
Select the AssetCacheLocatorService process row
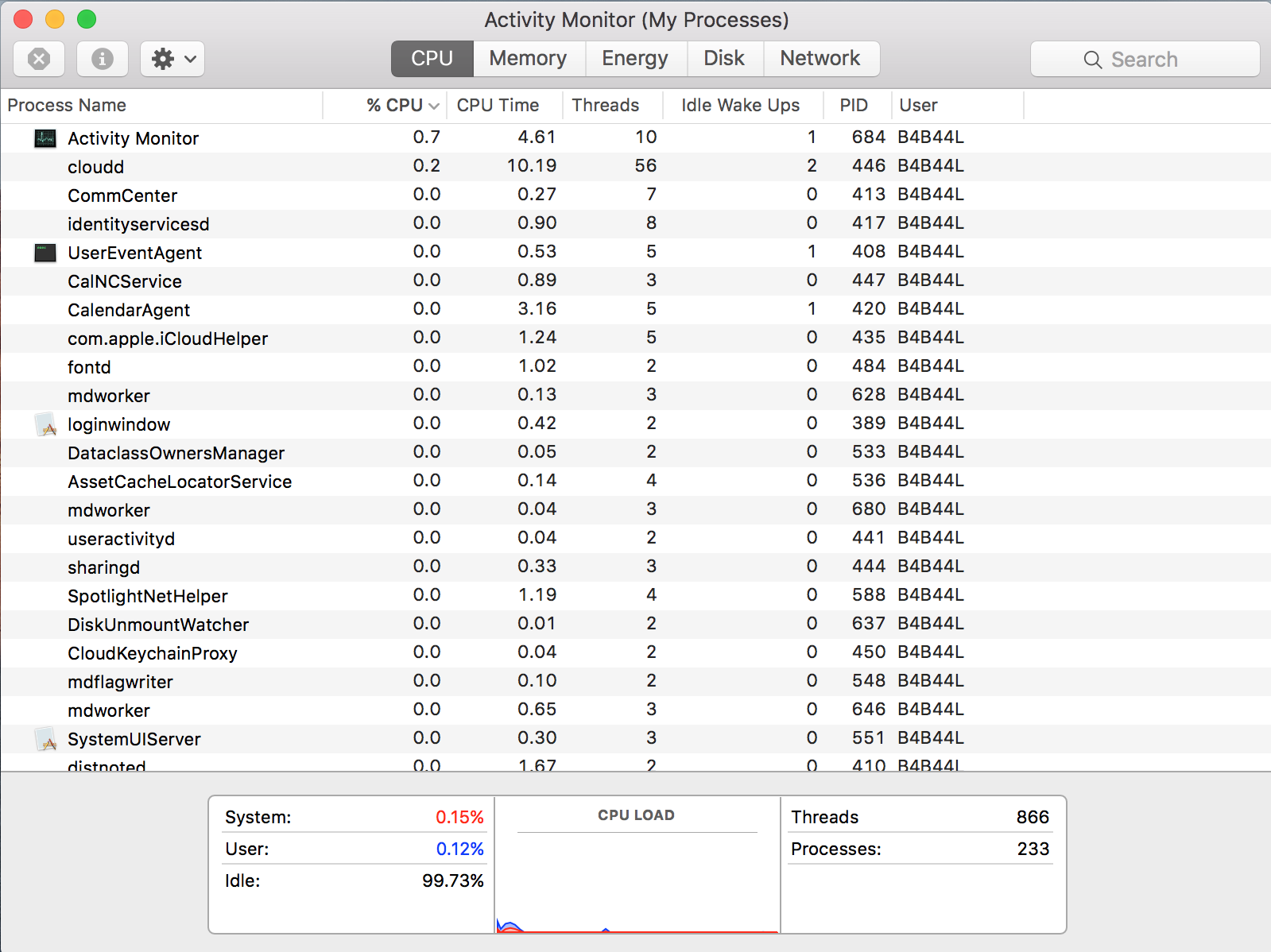tap(635, 482)
